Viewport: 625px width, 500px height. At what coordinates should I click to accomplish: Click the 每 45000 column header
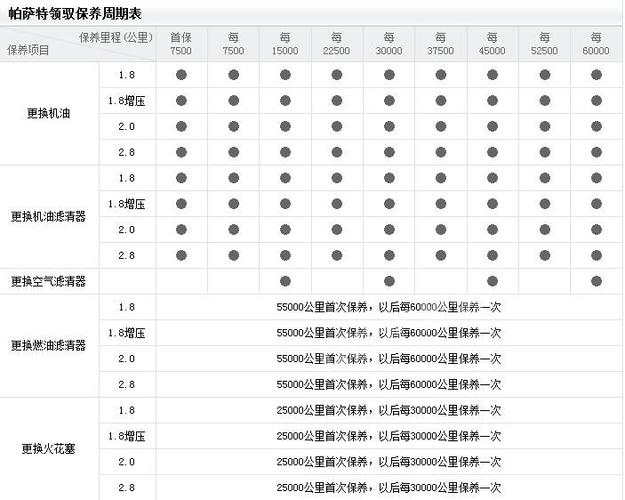[x=492, y=44]
